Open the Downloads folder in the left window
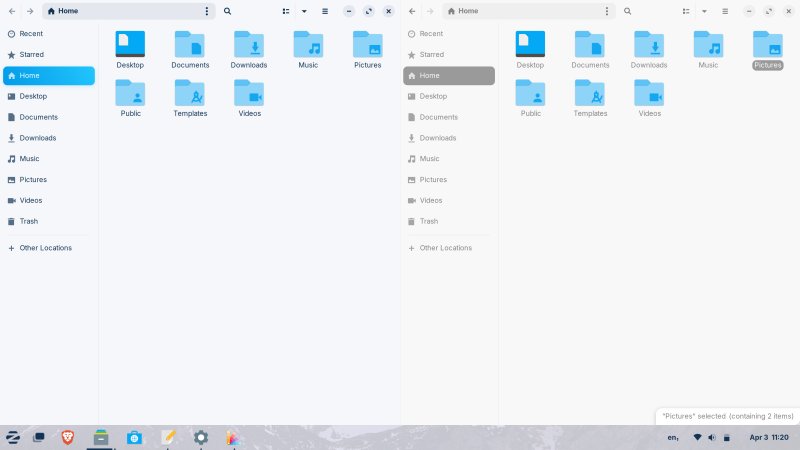Image resolution: width=800 pixels, height=450 pixels. [249, 47]
